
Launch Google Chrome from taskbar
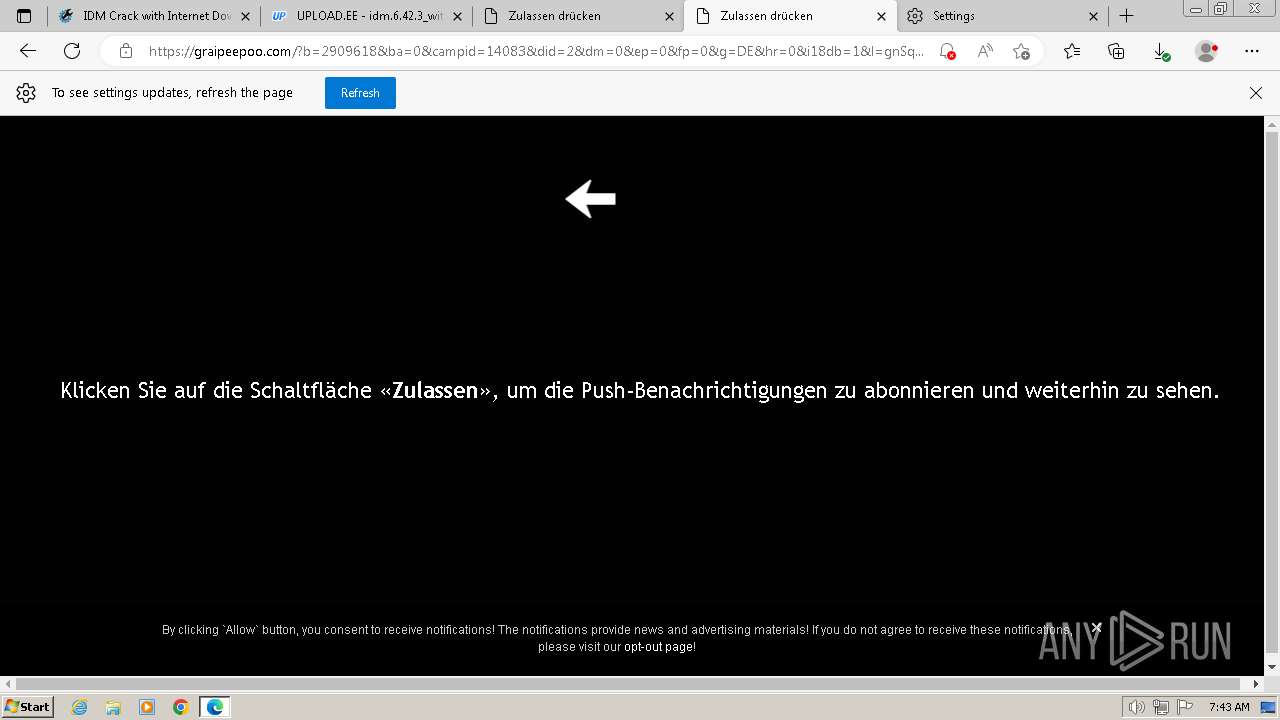181,707
